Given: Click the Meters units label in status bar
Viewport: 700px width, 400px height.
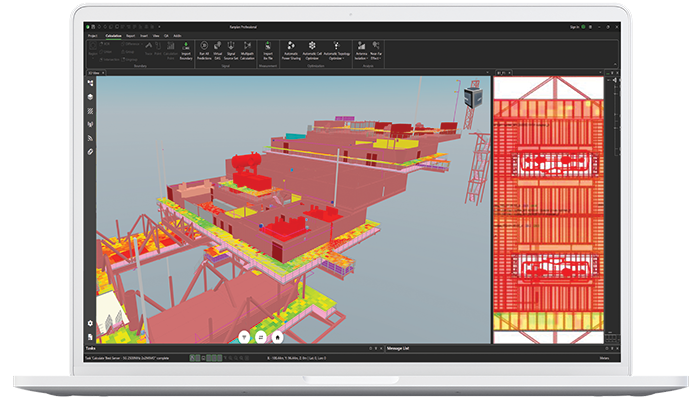Looking at the screenshot, I should pyautogui.click(x=604, y=358).
